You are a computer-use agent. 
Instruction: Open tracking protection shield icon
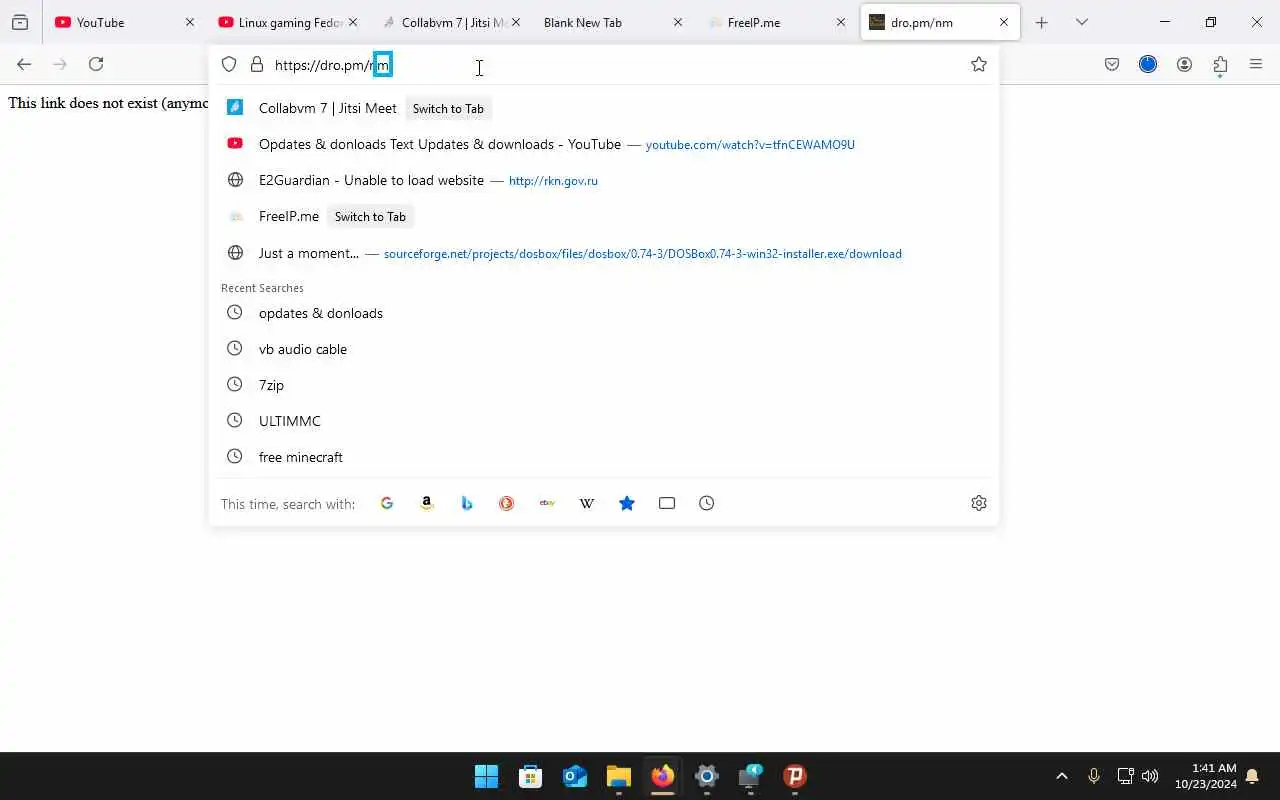click(229, 64)
